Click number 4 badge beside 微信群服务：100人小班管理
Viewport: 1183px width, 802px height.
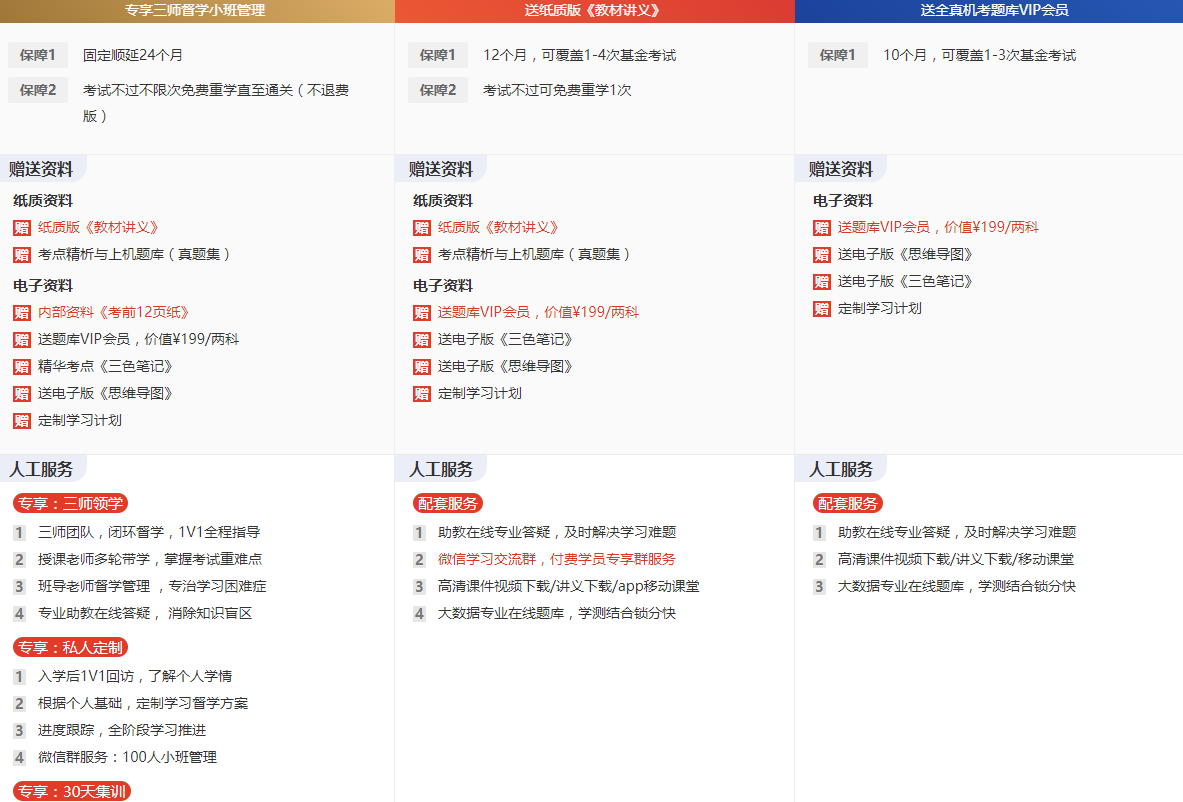click(x=20, y=757)
